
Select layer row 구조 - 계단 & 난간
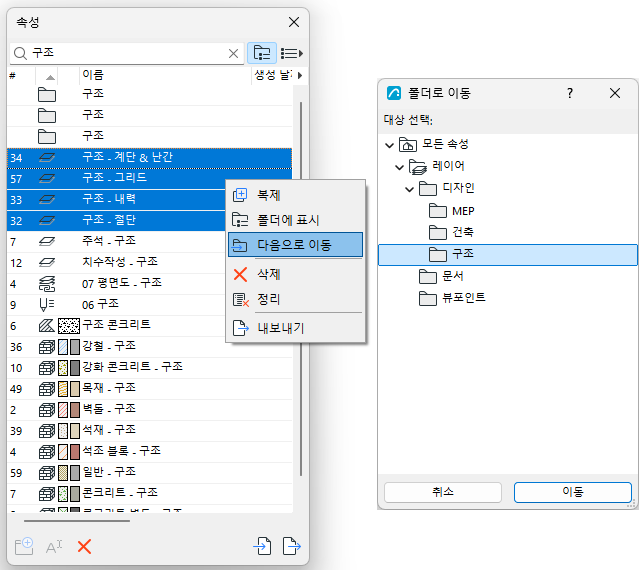149,158
